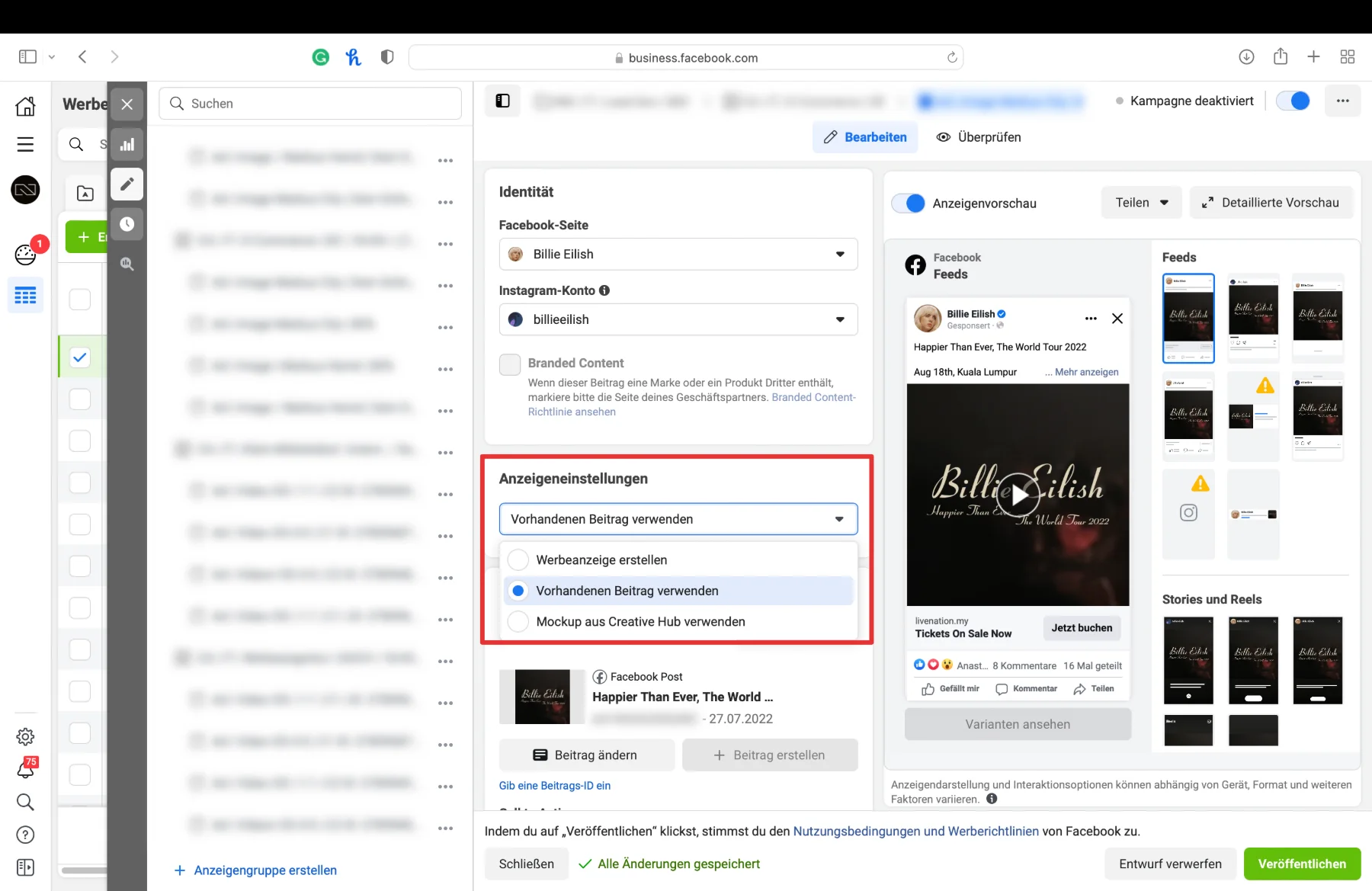This screenshot has width=1372, height=891.
Task: Toggle the side panel layout icon
Action: tap(502, 101)
